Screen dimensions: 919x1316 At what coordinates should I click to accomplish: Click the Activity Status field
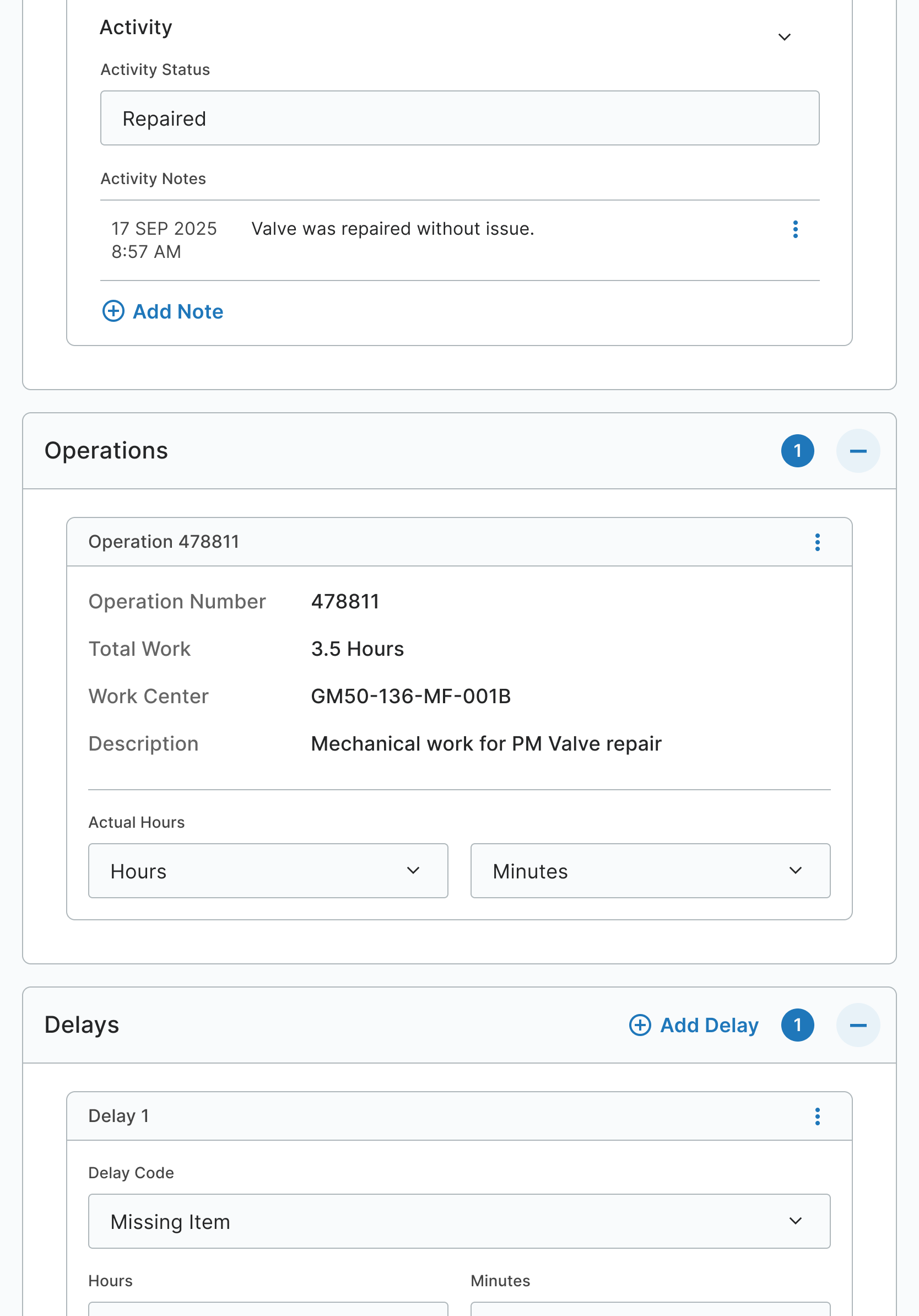click(459, 118)
